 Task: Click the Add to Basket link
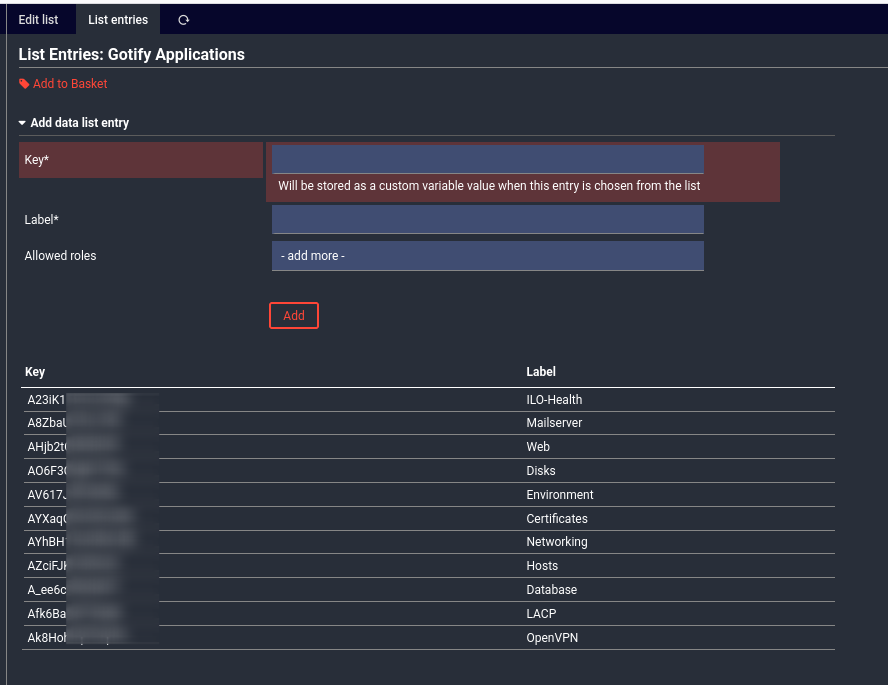[x=69, y=84]
